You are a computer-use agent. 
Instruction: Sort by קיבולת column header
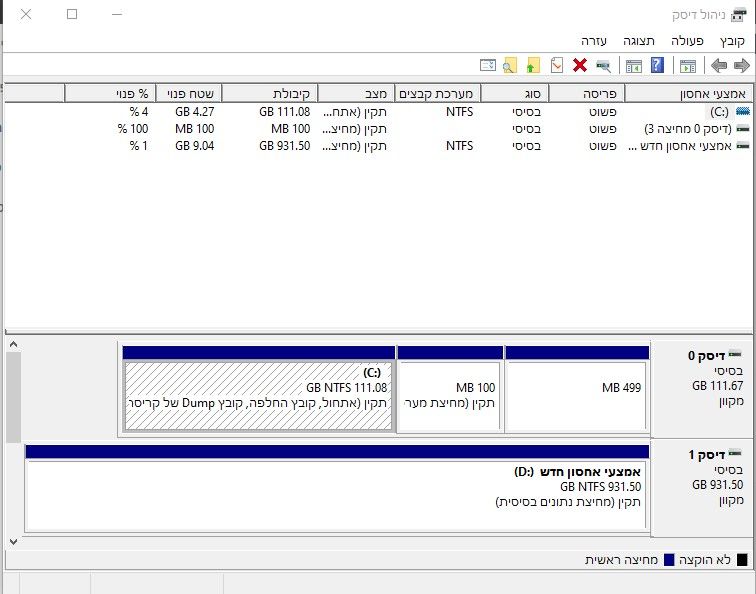(270, 93)
